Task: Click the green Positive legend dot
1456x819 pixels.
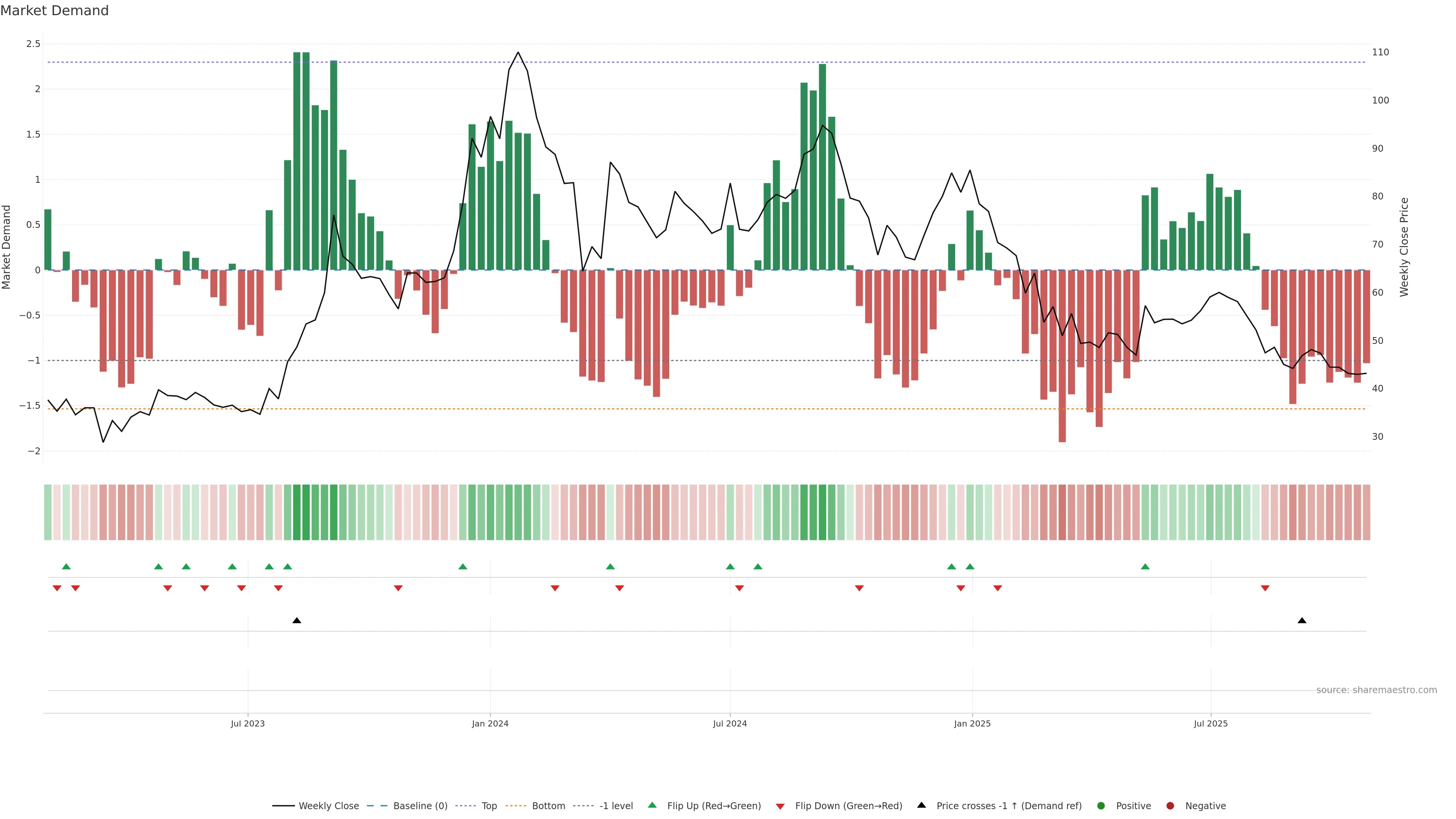Action: [x=1100, y=806]
